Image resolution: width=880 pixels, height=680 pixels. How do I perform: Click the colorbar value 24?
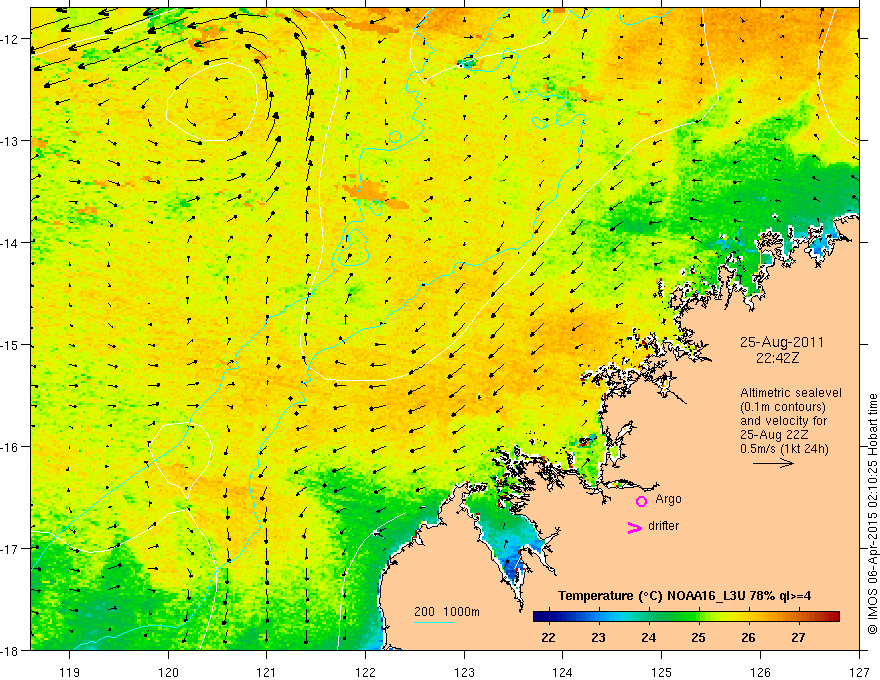[648, 637]
